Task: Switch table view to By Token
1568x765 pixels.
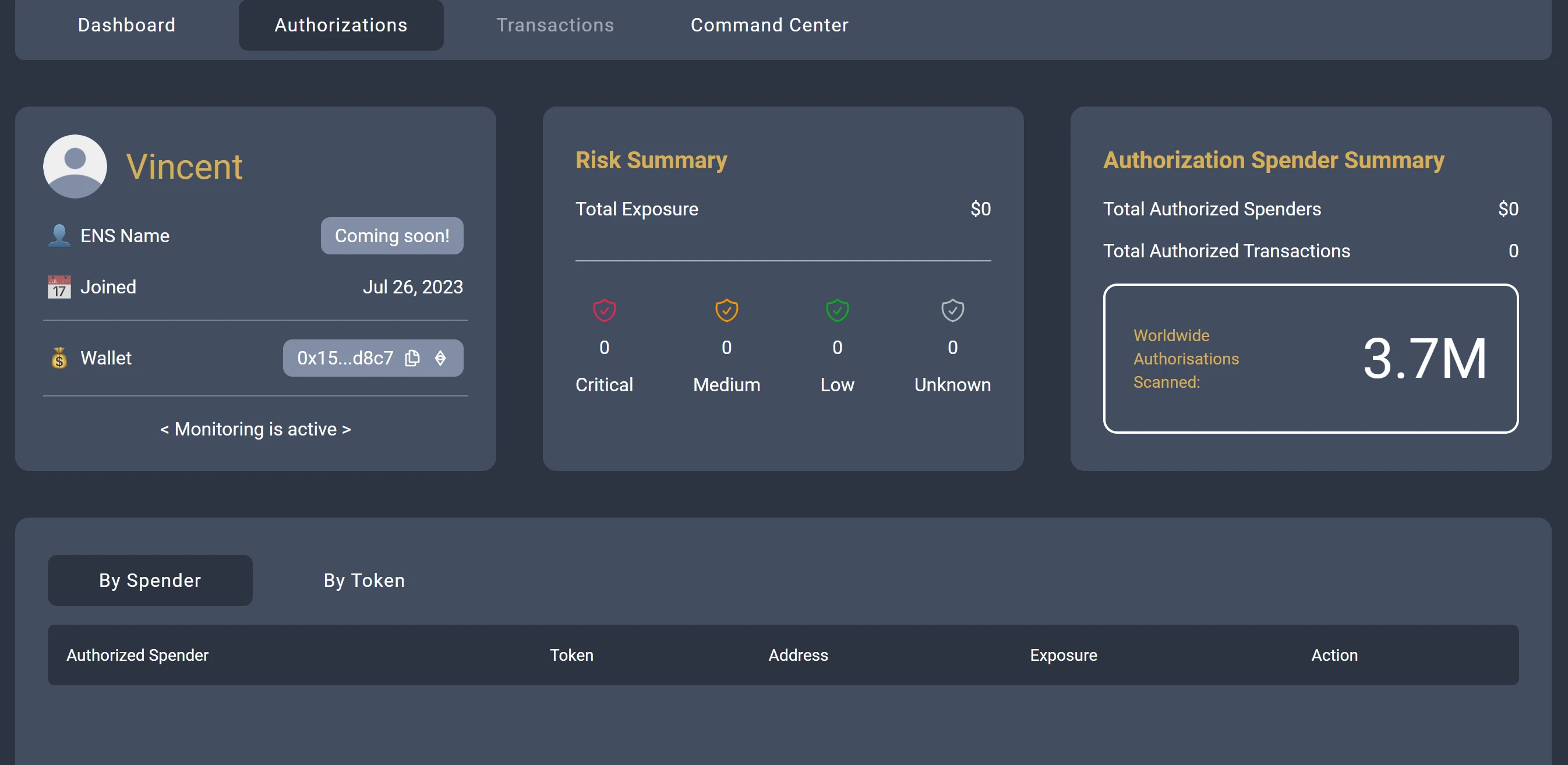Action: (x=364, y=580)
